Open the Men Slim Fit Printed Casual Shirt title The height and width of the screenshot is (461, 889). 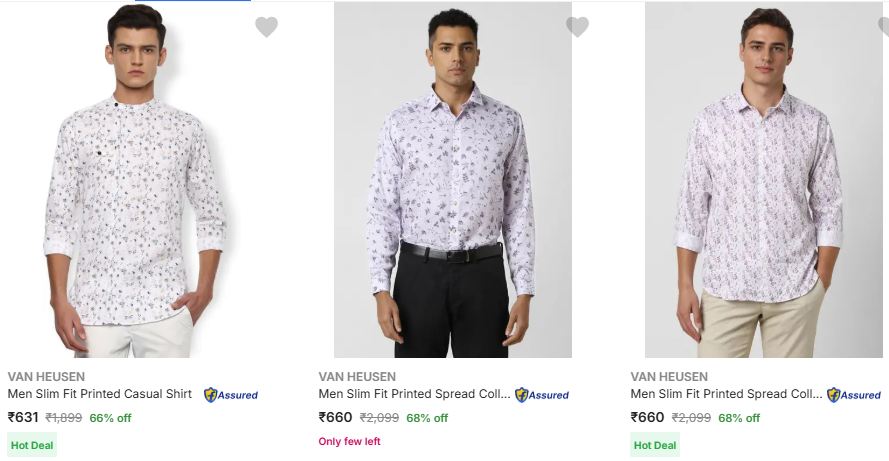tap(100, 394)
